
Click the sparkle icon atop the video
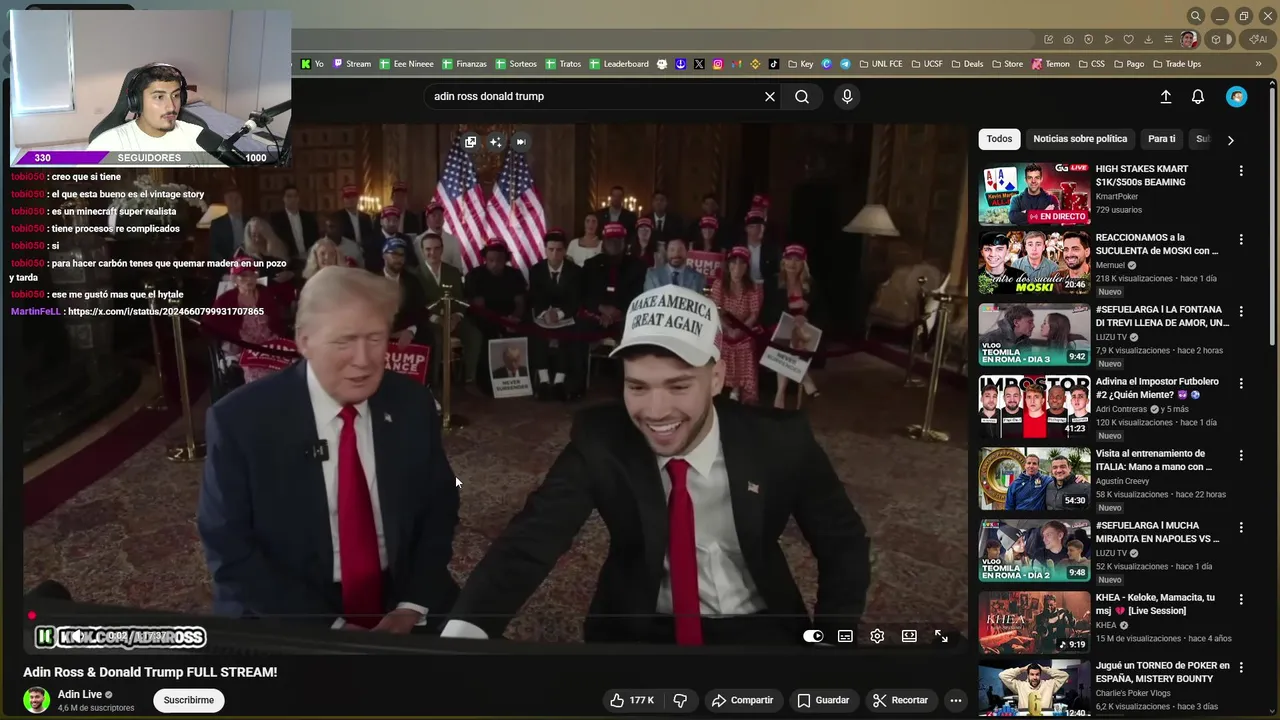tap(495, 142)
